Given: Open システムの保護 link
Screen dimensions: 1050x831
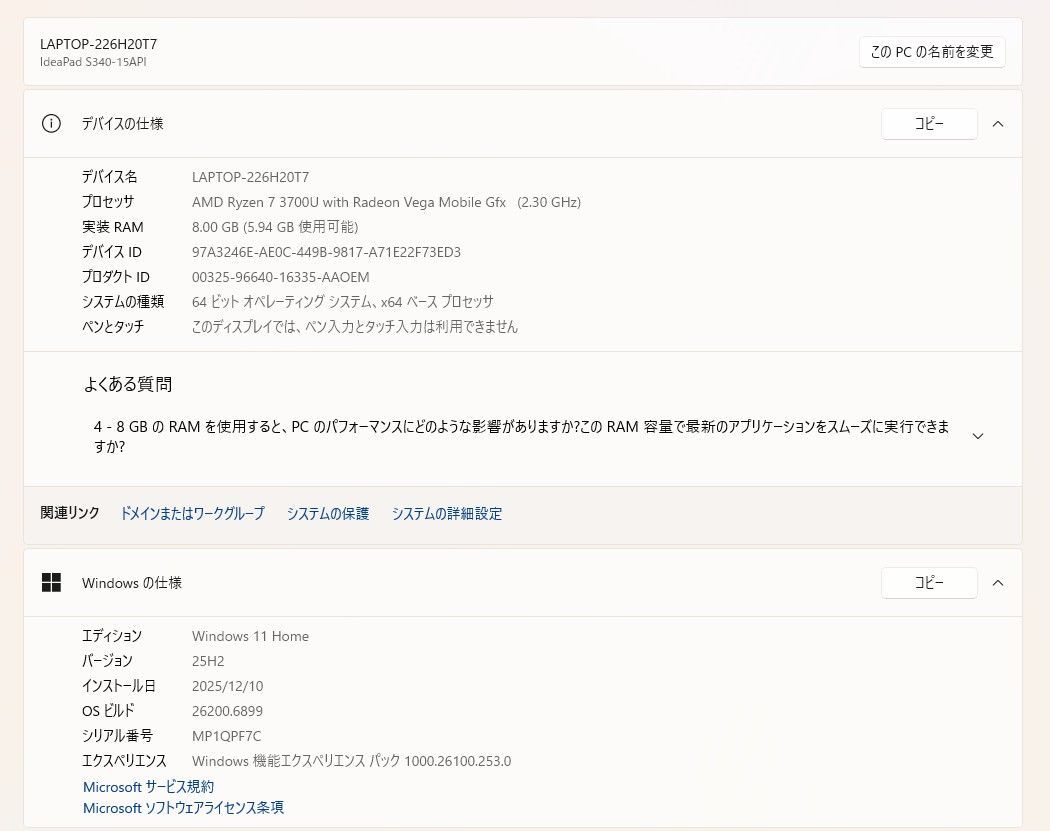Looking at the screenshot, I should (327, 514).
